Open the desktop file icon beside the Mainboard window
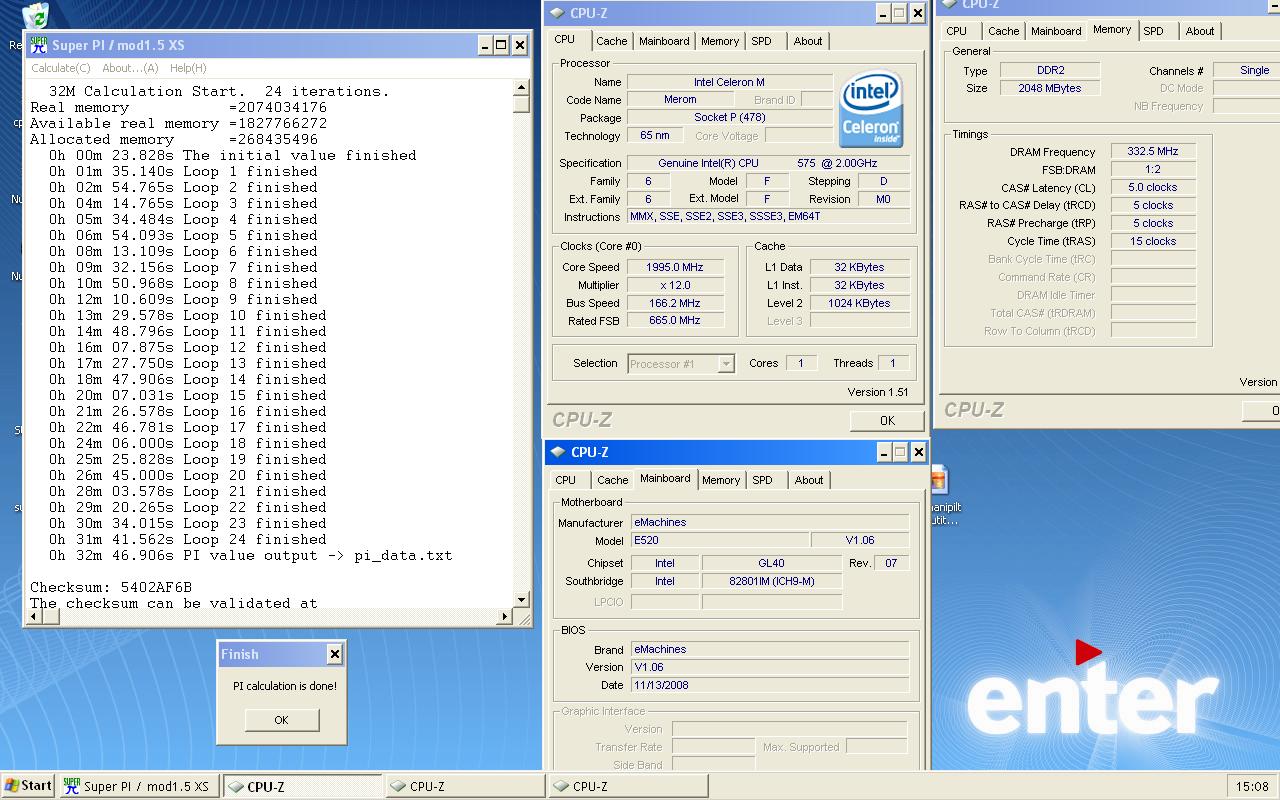 tap(939, 480)
